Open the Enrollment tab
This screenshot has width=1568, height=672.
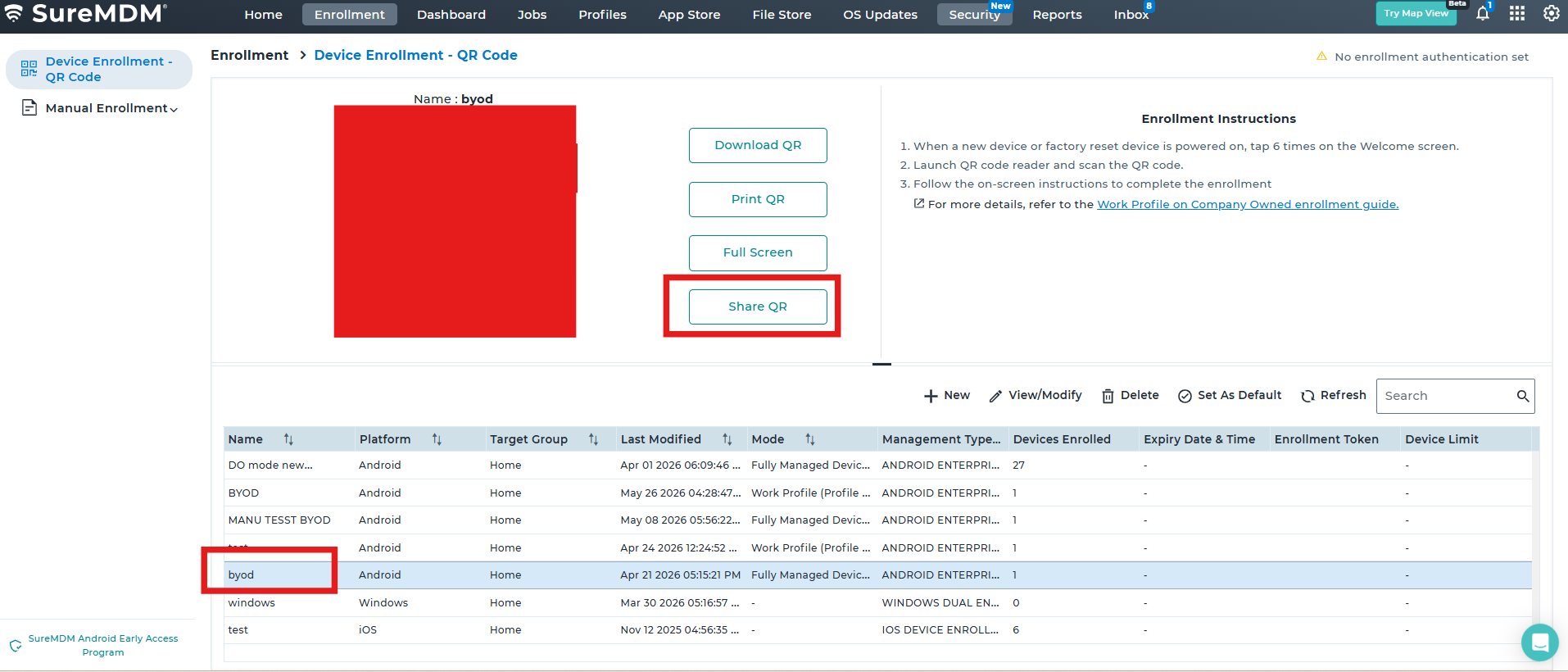coord(350,15)
